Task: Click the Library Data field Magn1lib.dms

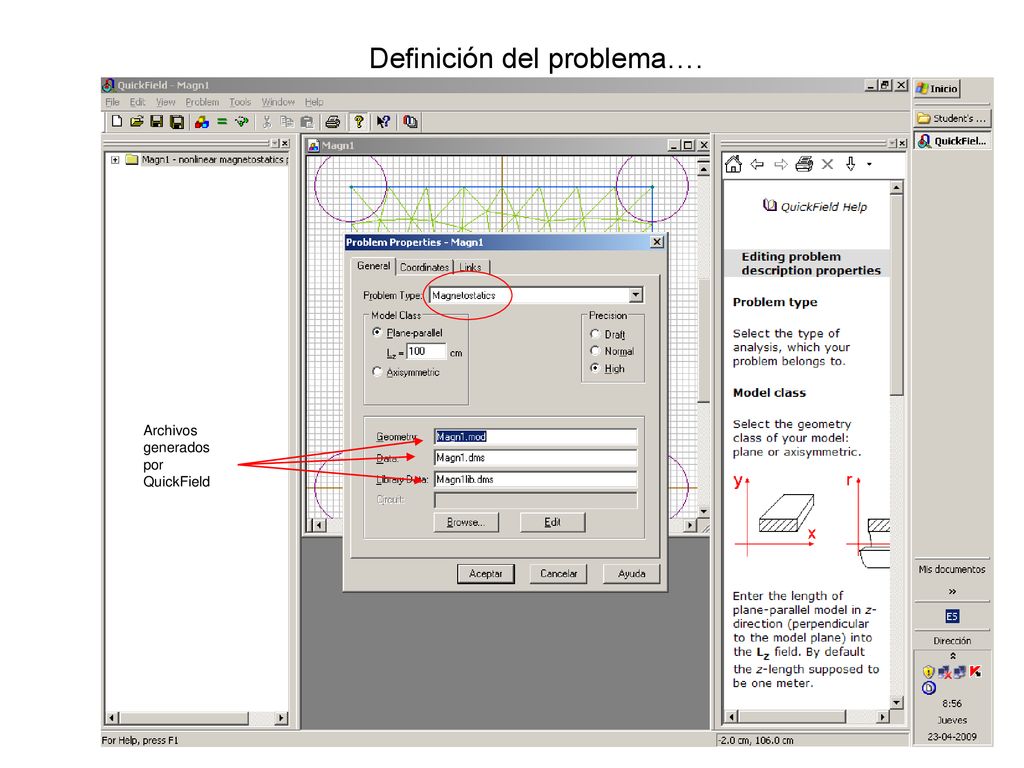Action: (536, 479)
